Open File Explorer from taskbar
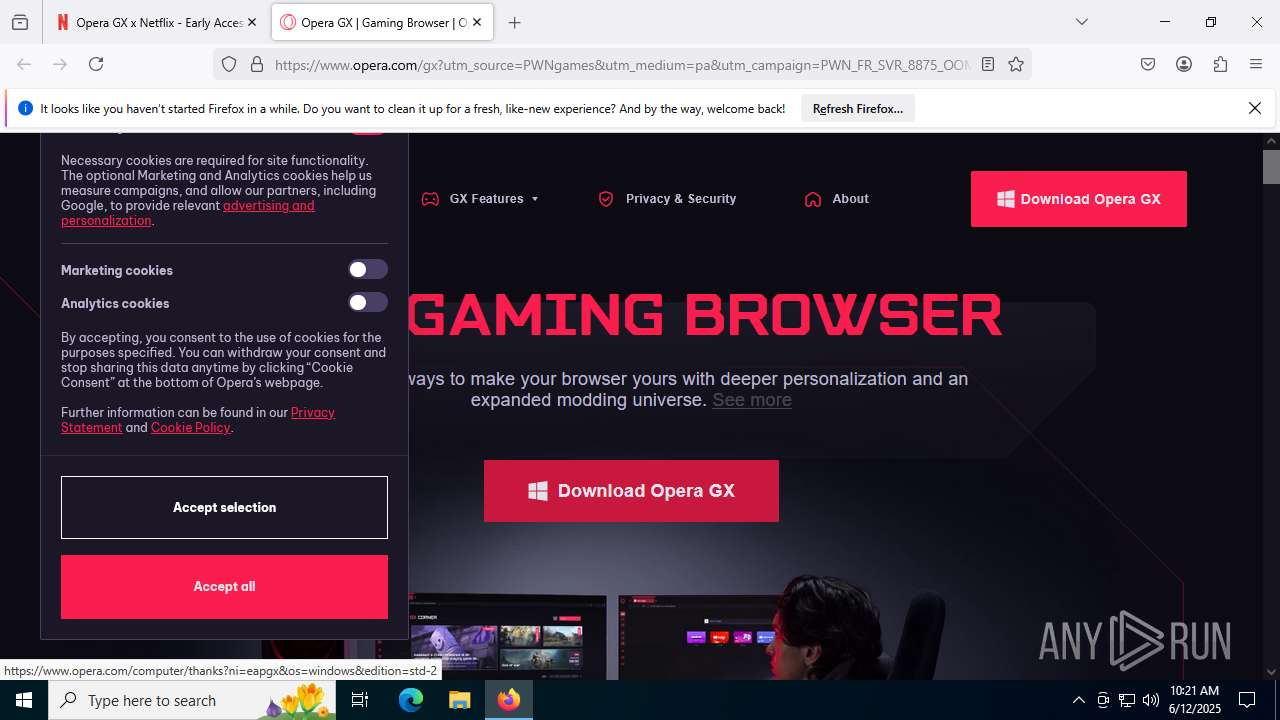The height and width of the screenshot is (720, 1280). [459, 700]
